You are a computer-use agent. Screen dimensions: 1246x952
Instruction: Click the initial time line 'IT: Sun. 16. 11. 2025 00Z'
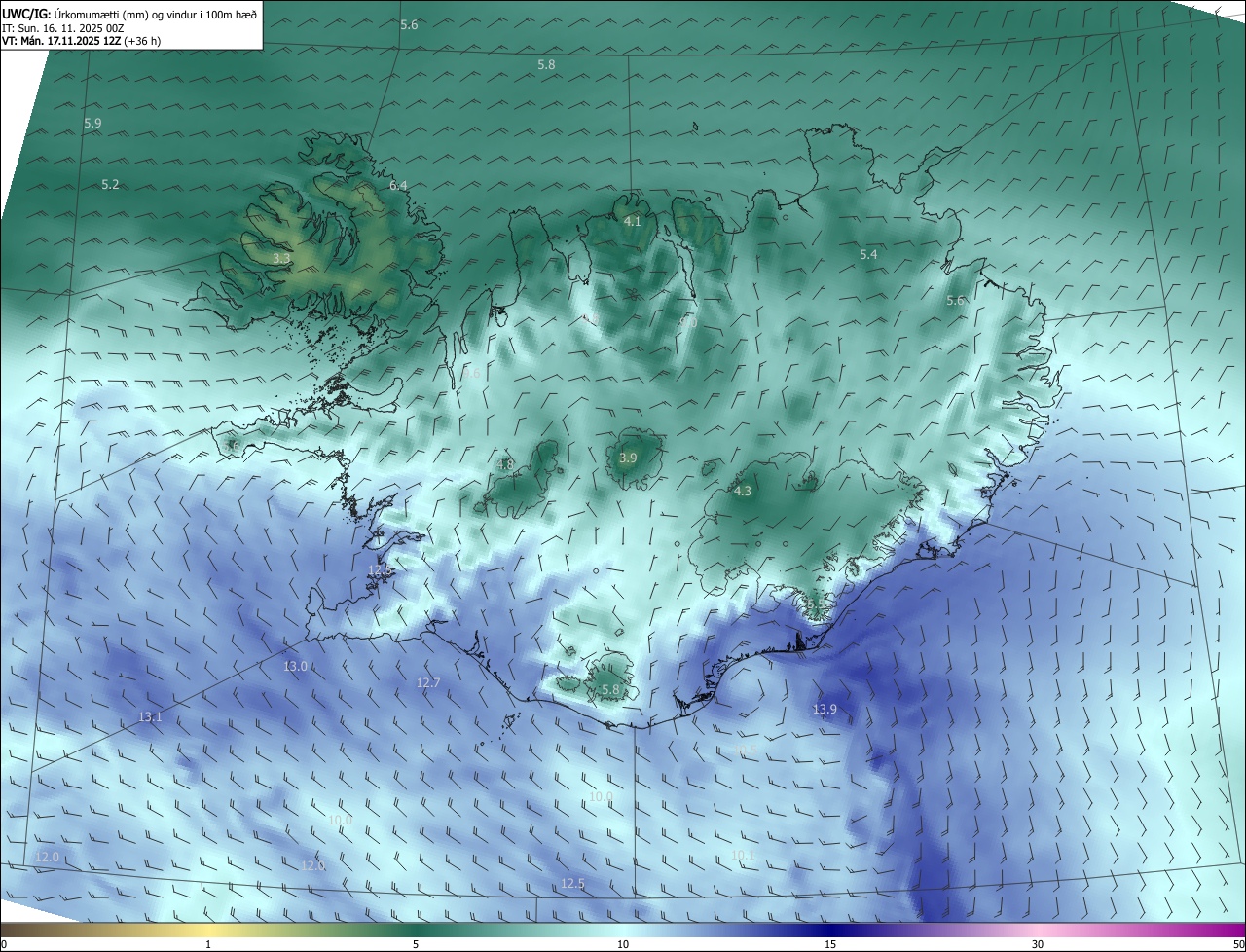[x=63, y=28]
